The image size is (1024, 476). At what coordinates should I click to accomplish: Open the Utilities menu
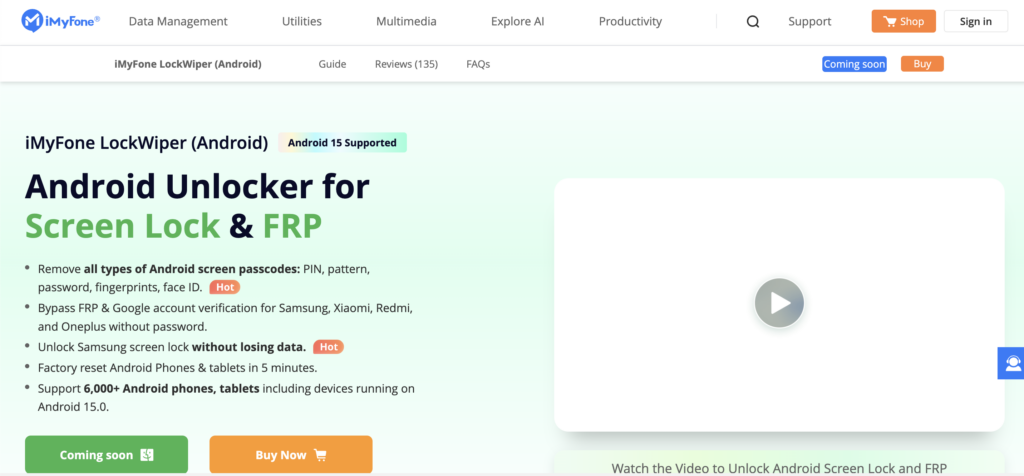302,22
